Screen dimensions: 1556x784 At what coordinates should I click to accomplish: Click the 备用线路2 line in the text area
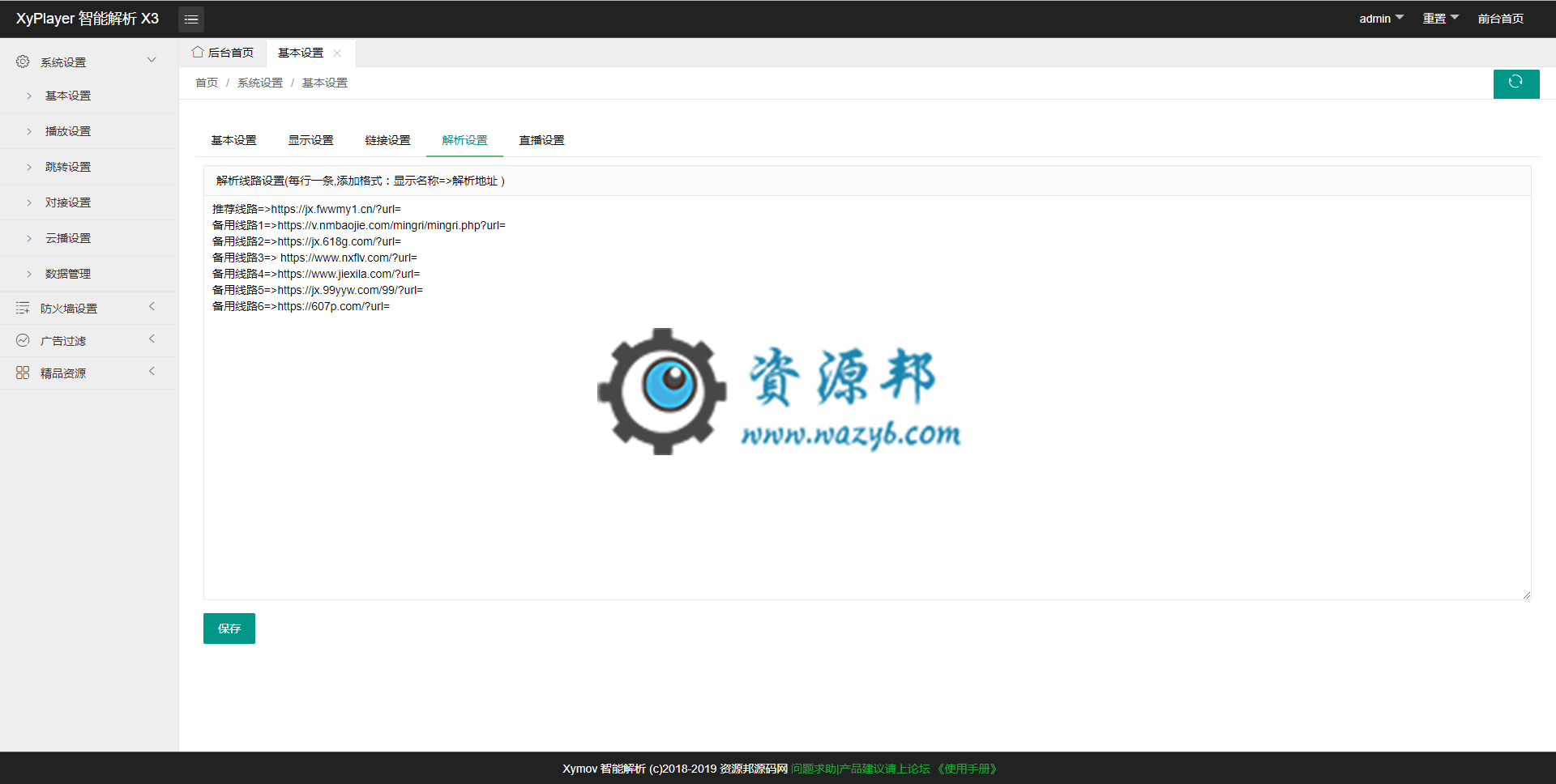pos(306,241)
